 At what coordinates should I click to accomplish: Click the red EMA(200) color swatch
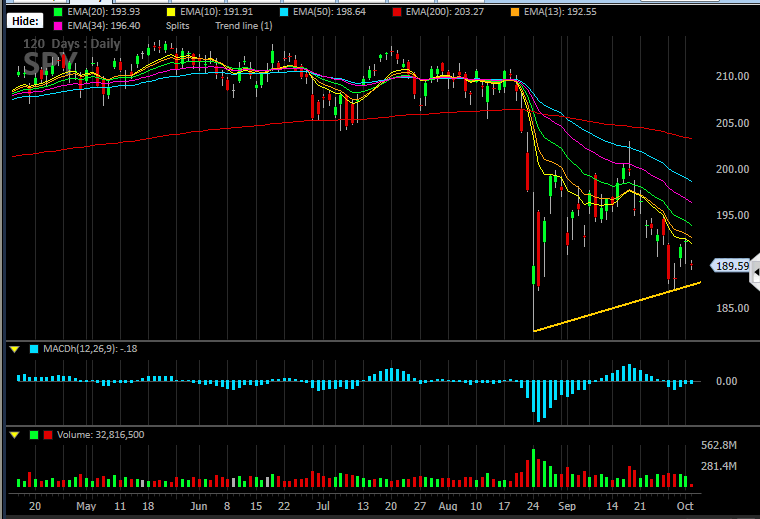[x=397, y=12]
